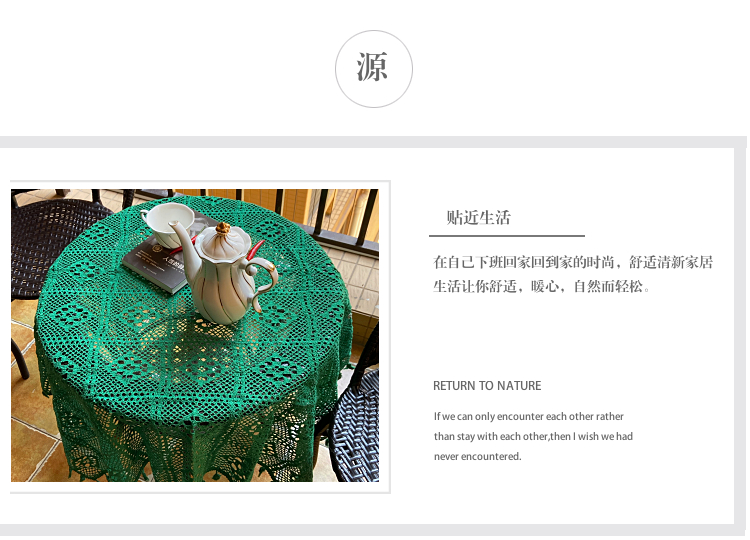Click the Chinese paragraph starting 在自己下班回家
This screenshot has height=540, width=750.
pyautogui.click(x=573, y=274)
